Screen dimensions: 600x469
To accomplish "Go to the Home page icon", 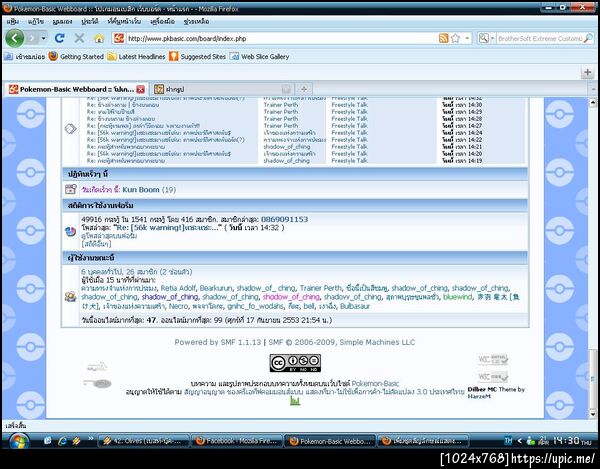I will tap(99, 38).
